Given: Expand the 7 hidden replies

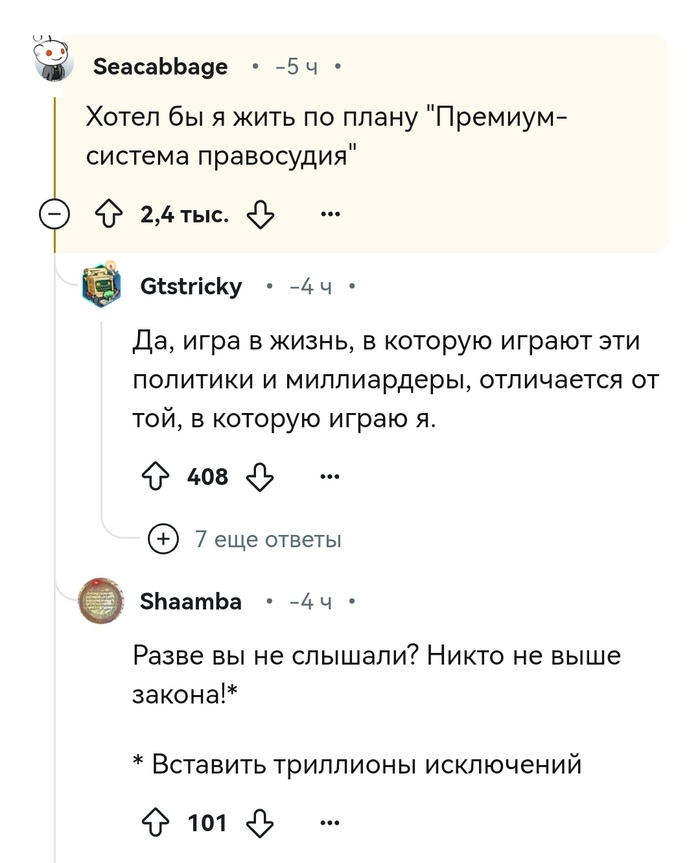Looking at the screenshot, I should 161,539.
